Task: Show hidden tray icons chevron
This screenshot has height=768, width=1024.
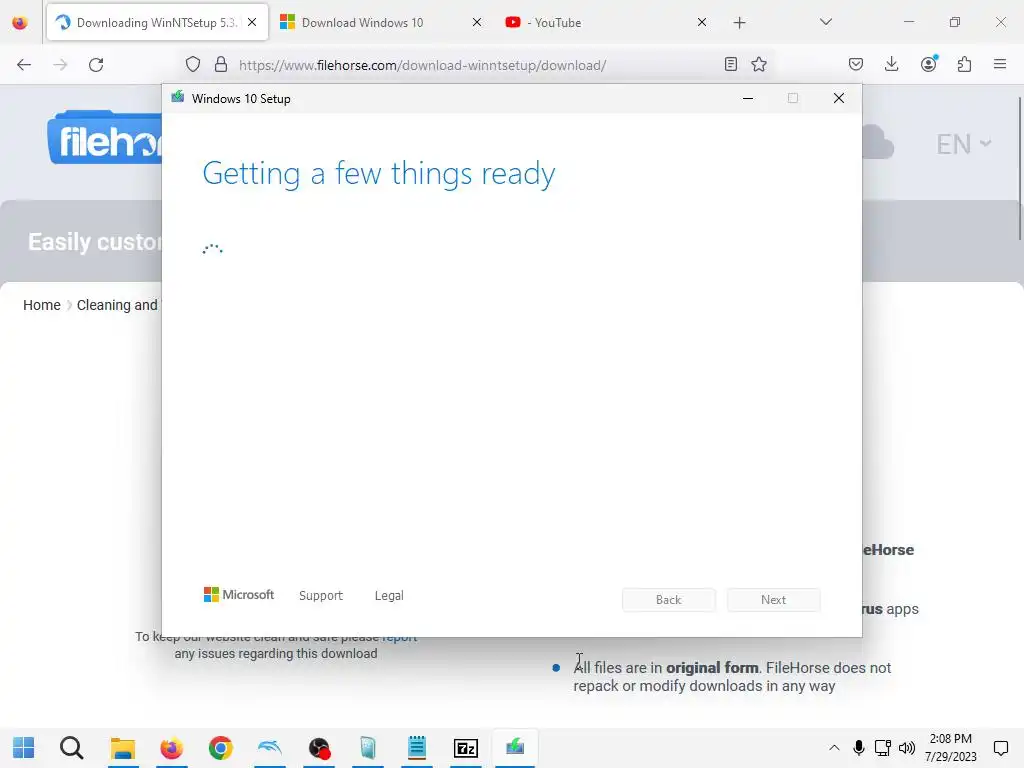Action: point(835,748)
